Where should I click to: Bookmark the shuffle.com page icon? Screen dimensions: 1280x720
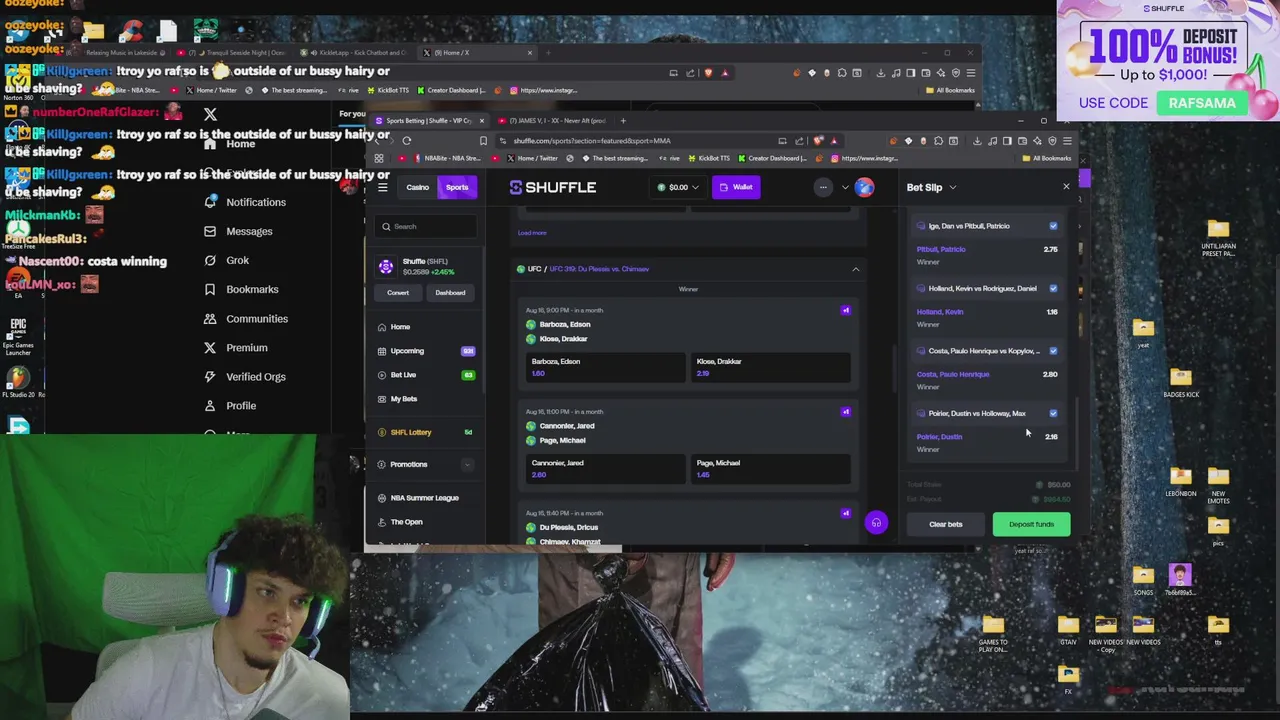(483, 141)
